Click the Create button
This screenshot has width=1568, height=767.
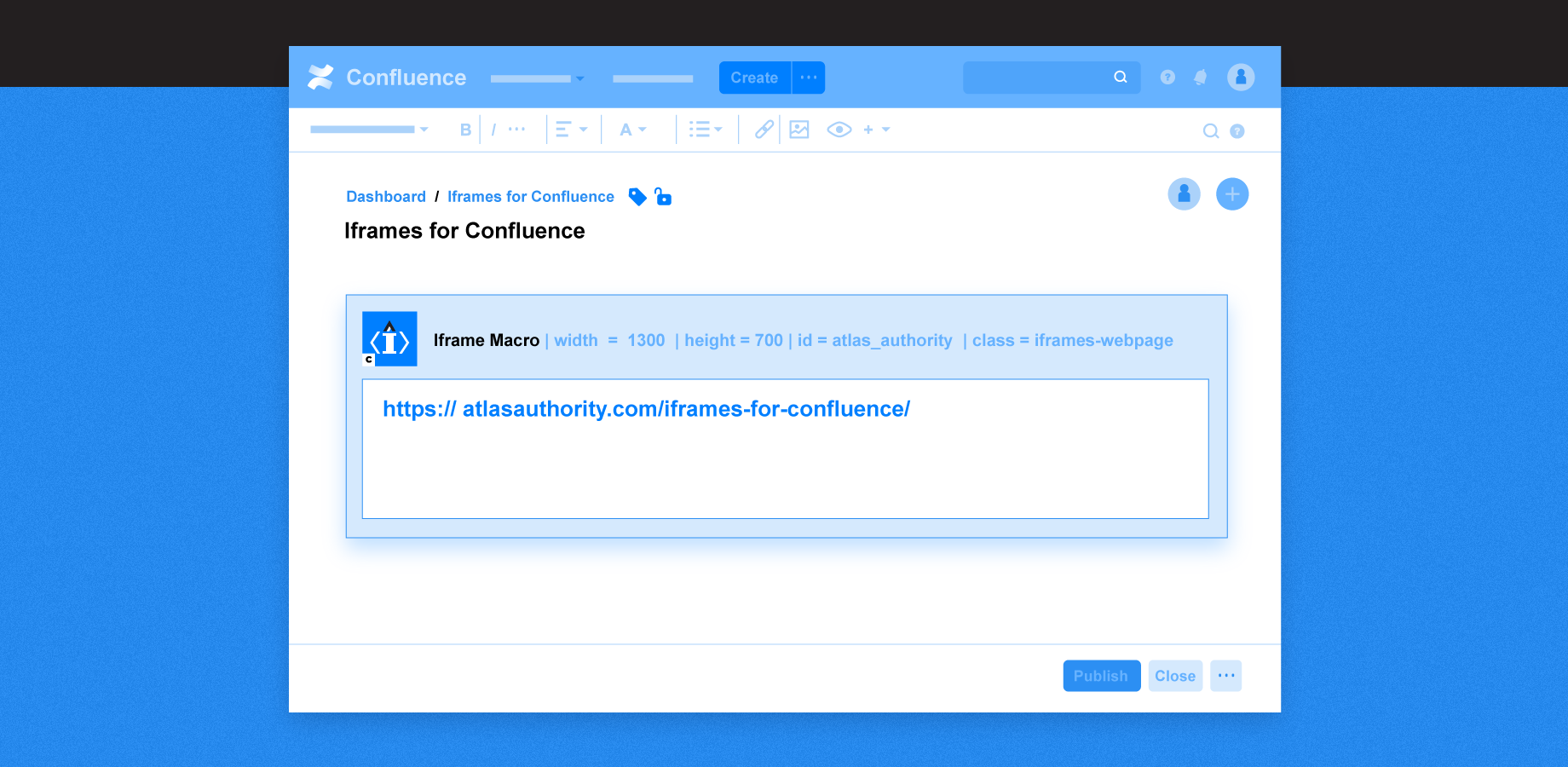click(x=754, y=78)
